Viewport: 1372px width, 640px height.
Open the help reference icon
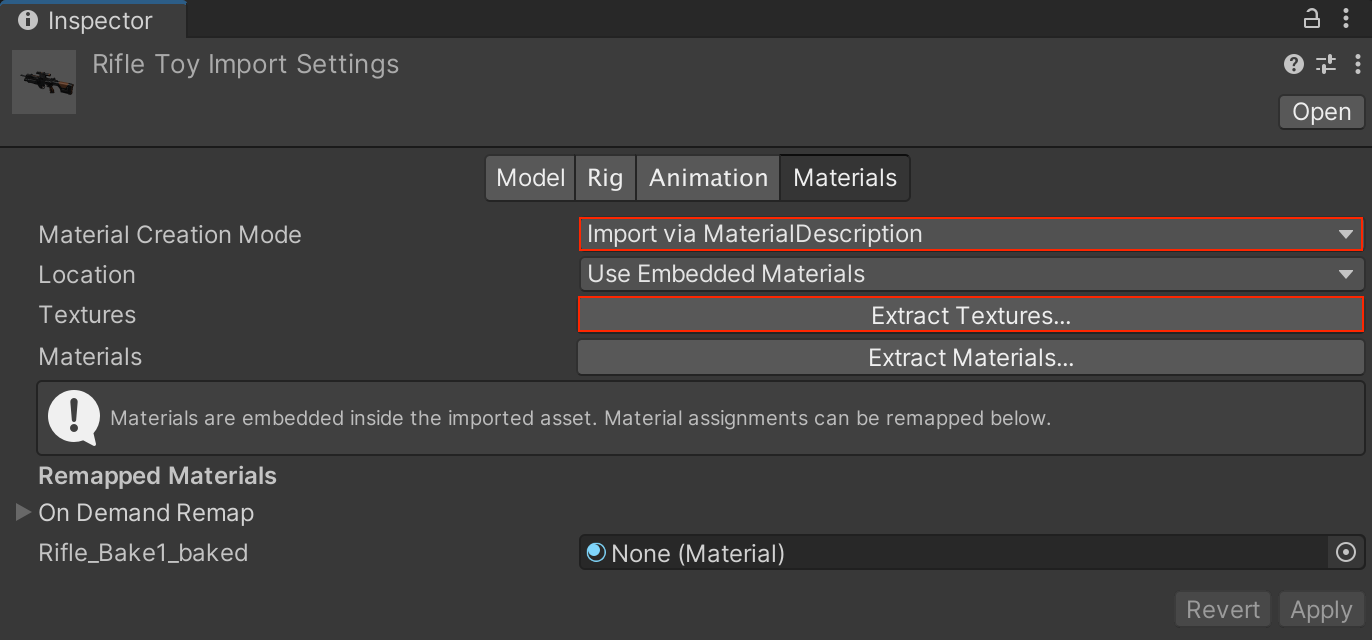click(x=1294, y=65)
